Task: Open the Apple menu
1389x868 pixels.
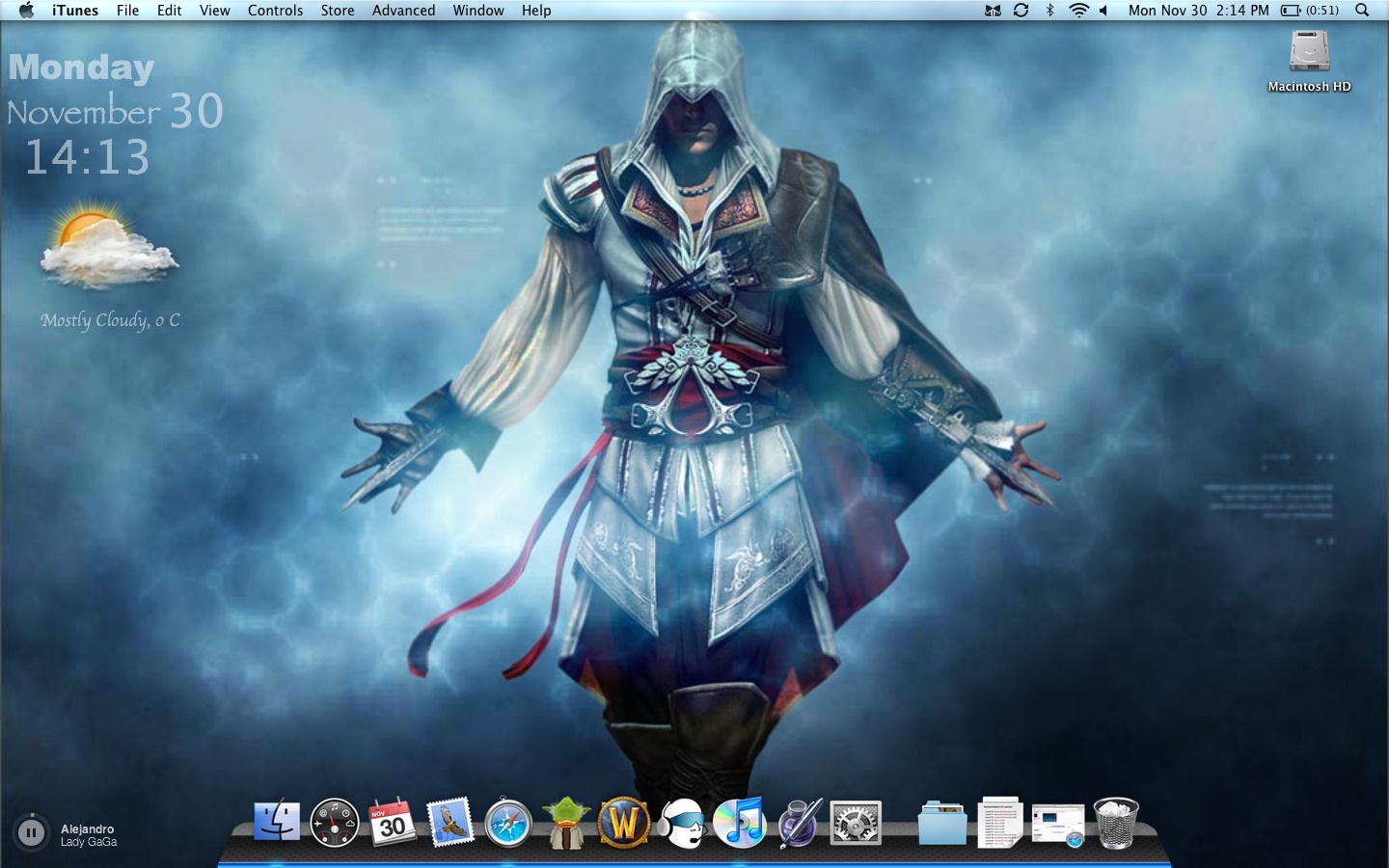Action: tap(26, 11)
